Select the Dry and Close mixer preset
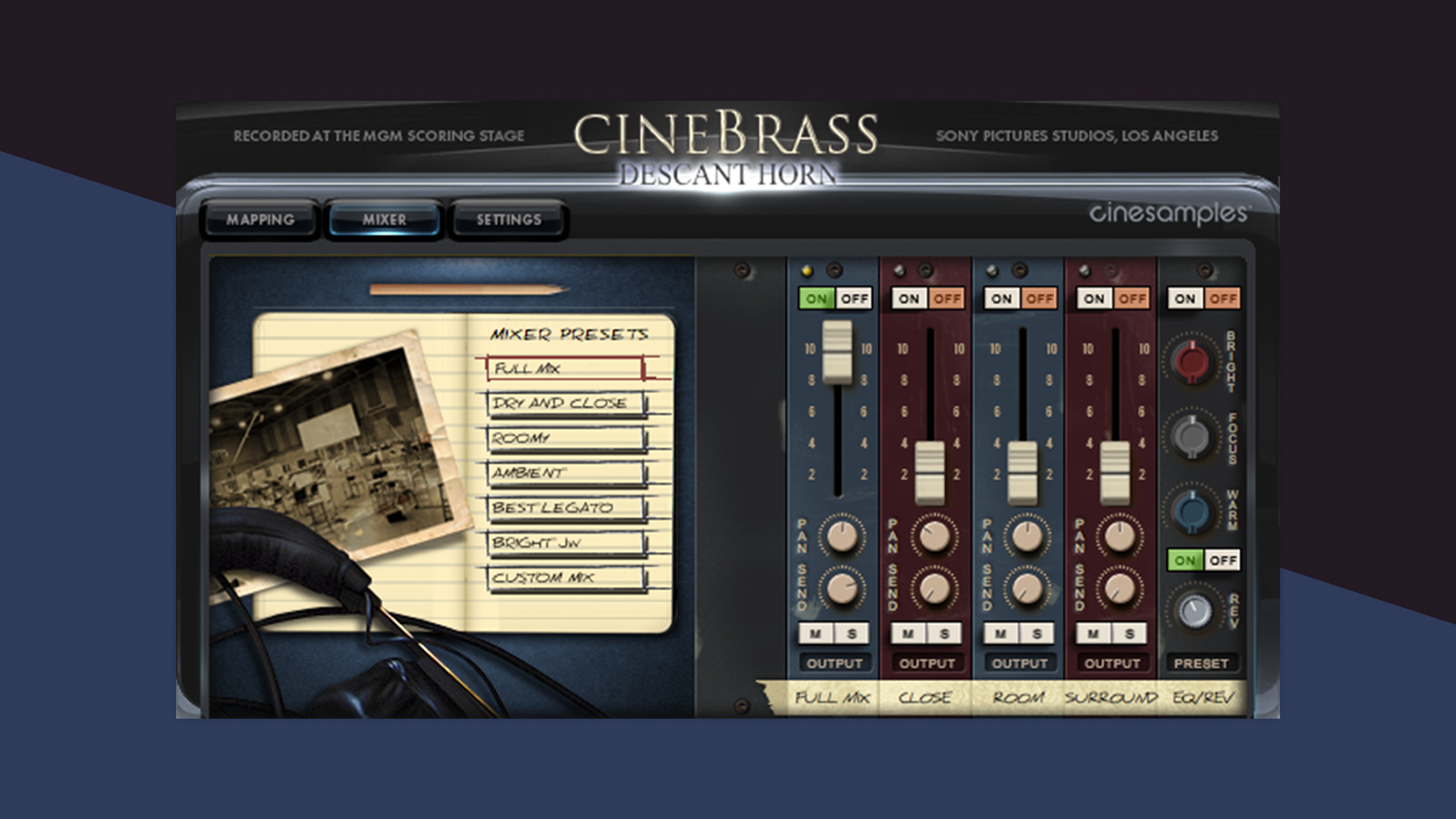 tap(565, 403)
